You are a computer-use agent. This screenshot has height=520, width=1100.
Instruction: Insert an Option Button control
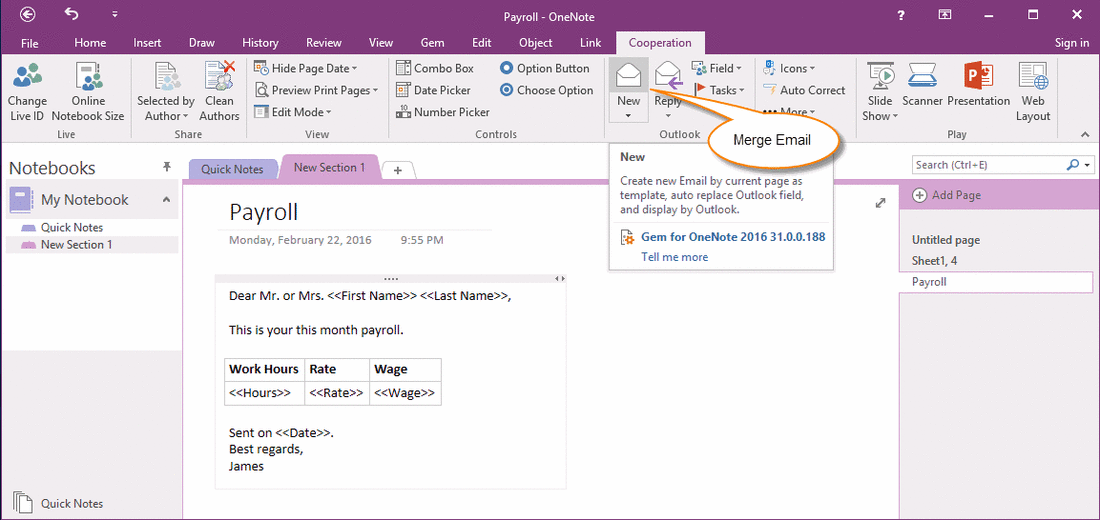(x=544, y=68)
